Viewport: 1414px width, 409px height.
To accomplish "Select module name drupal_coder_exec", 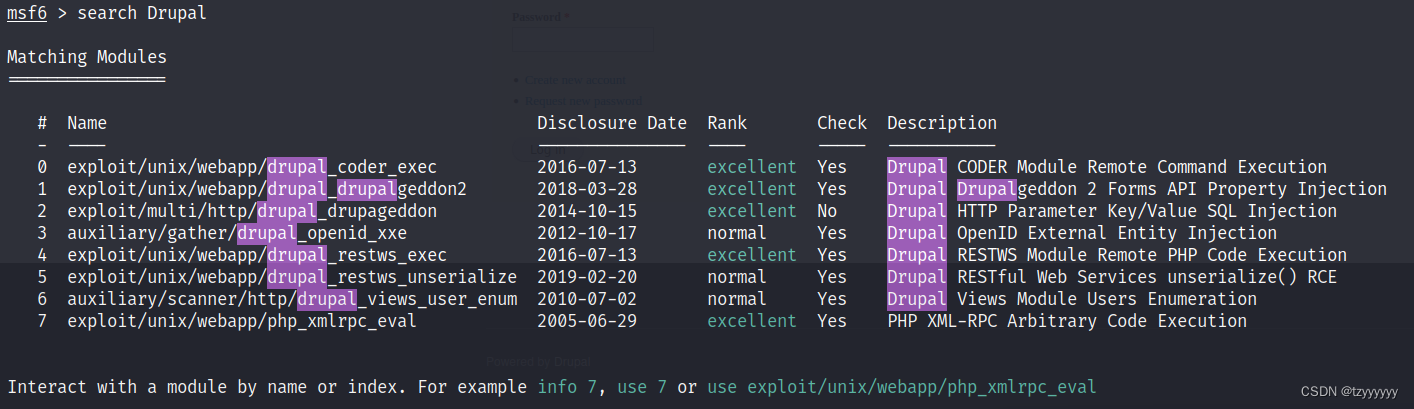I will point(352,167).
